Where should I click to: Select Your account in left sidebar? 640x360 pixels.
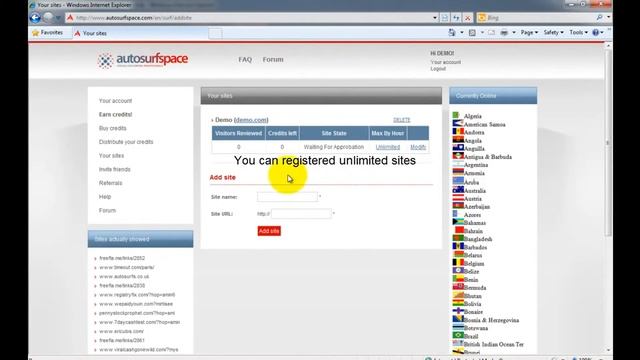click(115, 101)
